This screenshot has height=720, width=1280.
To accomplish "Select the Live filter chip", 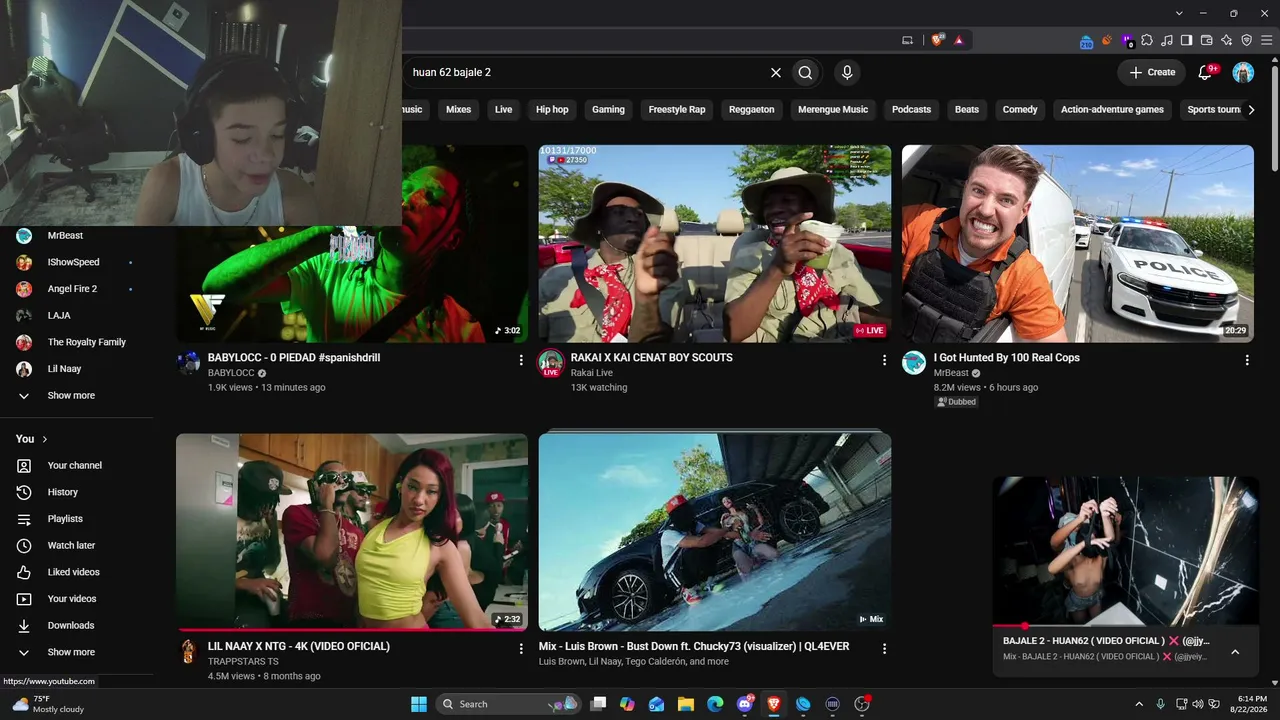I will point(503,109).
